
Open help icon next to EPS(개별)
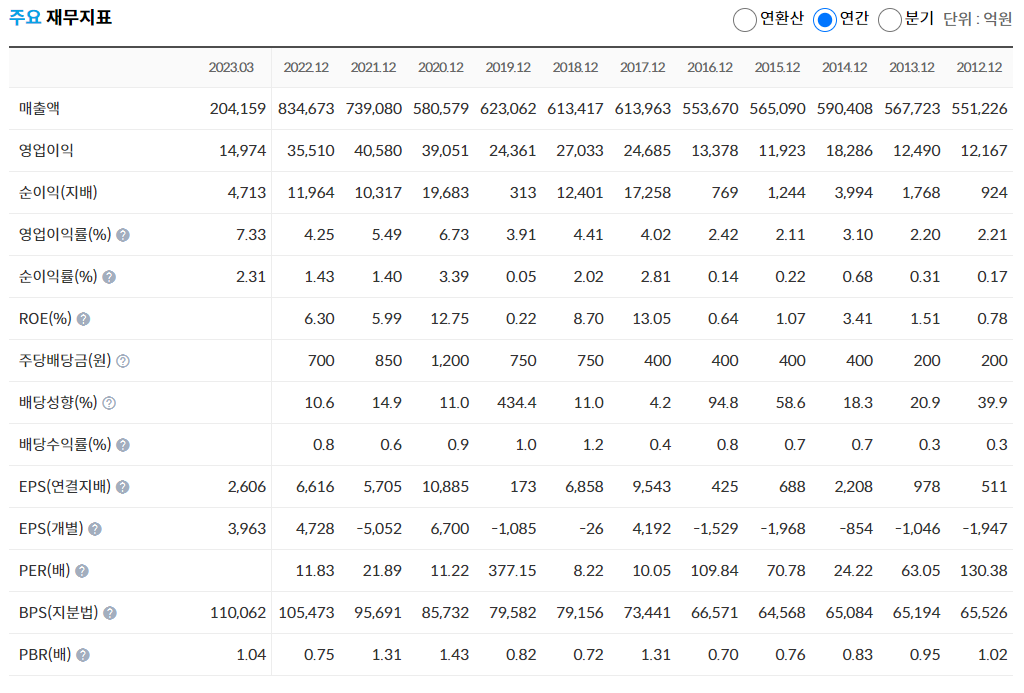click(95, 529)
